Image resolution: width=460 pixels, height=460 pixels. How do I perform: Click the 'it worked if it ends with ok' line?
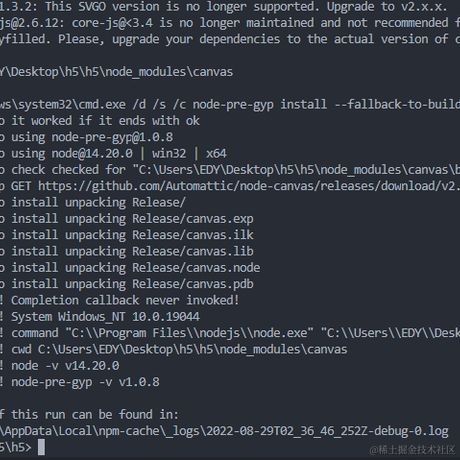[100, 121]
